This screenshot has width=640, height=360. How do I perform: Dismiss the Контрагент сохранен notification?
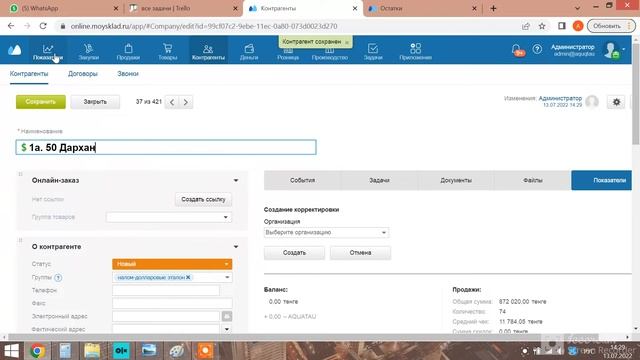click(347, 42)
